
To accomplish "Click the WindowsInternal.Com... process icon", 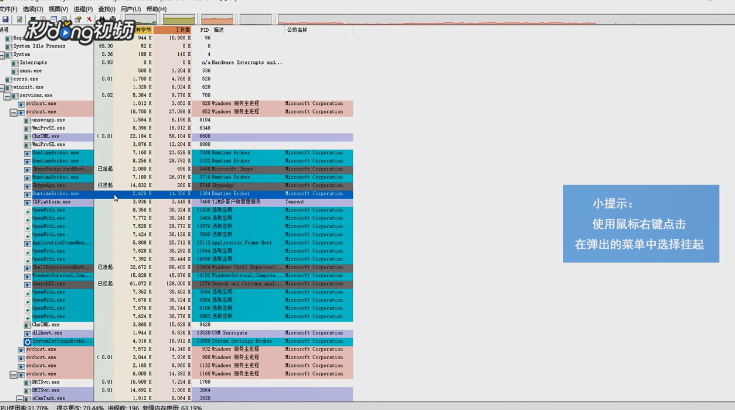I will pos(27,276).
